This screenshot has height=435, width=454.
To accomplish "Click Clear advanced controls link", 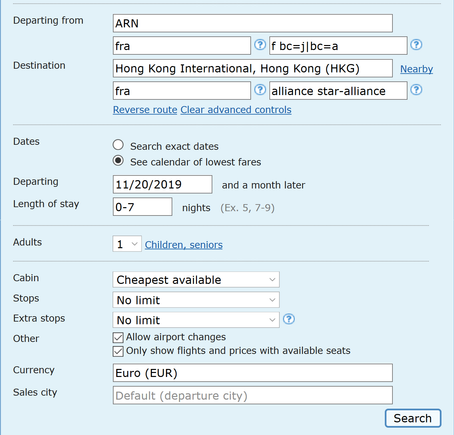I will [x=236, y=110].
